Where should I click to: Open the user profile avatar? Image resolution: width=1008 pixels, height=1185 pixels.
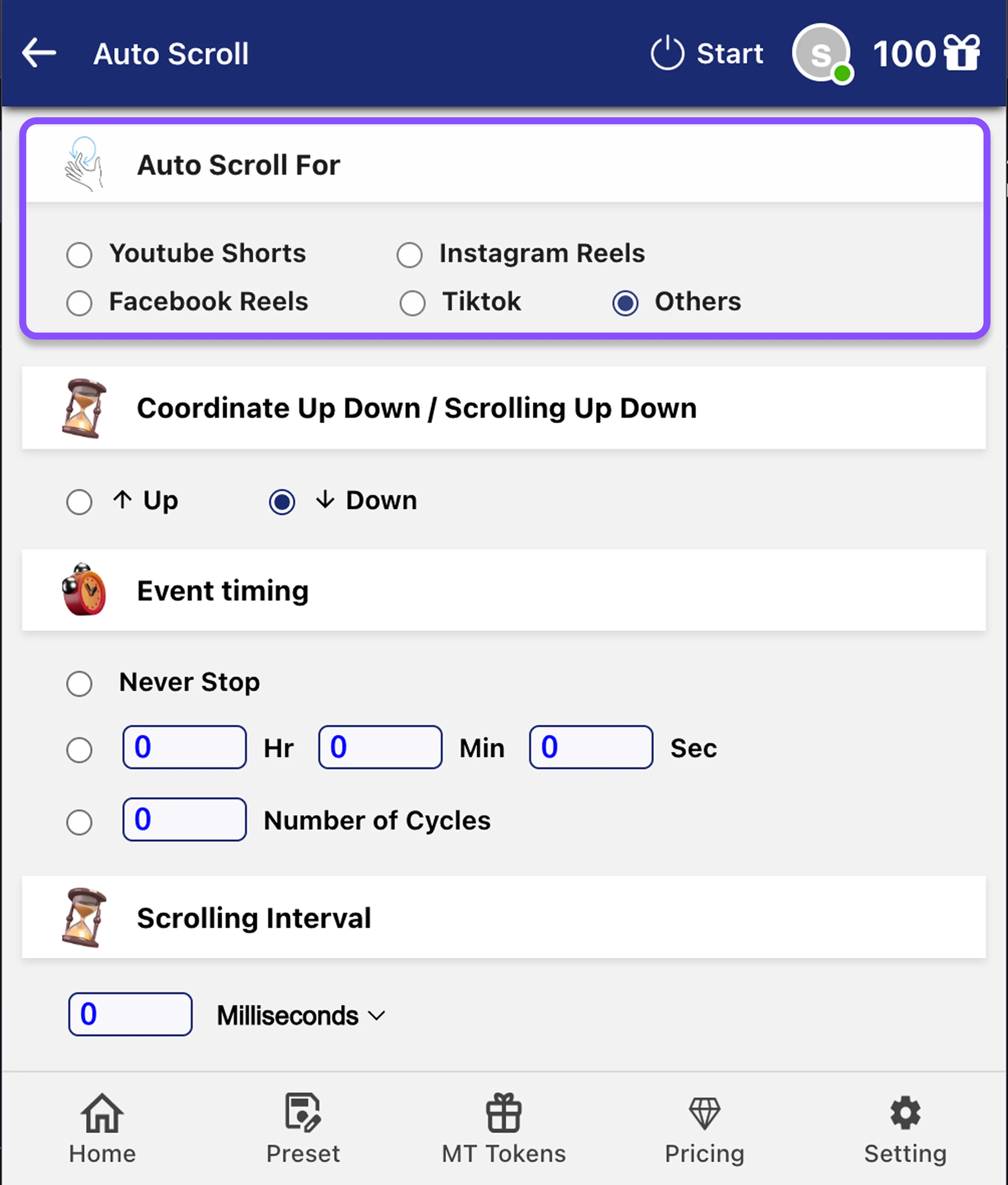821,53
